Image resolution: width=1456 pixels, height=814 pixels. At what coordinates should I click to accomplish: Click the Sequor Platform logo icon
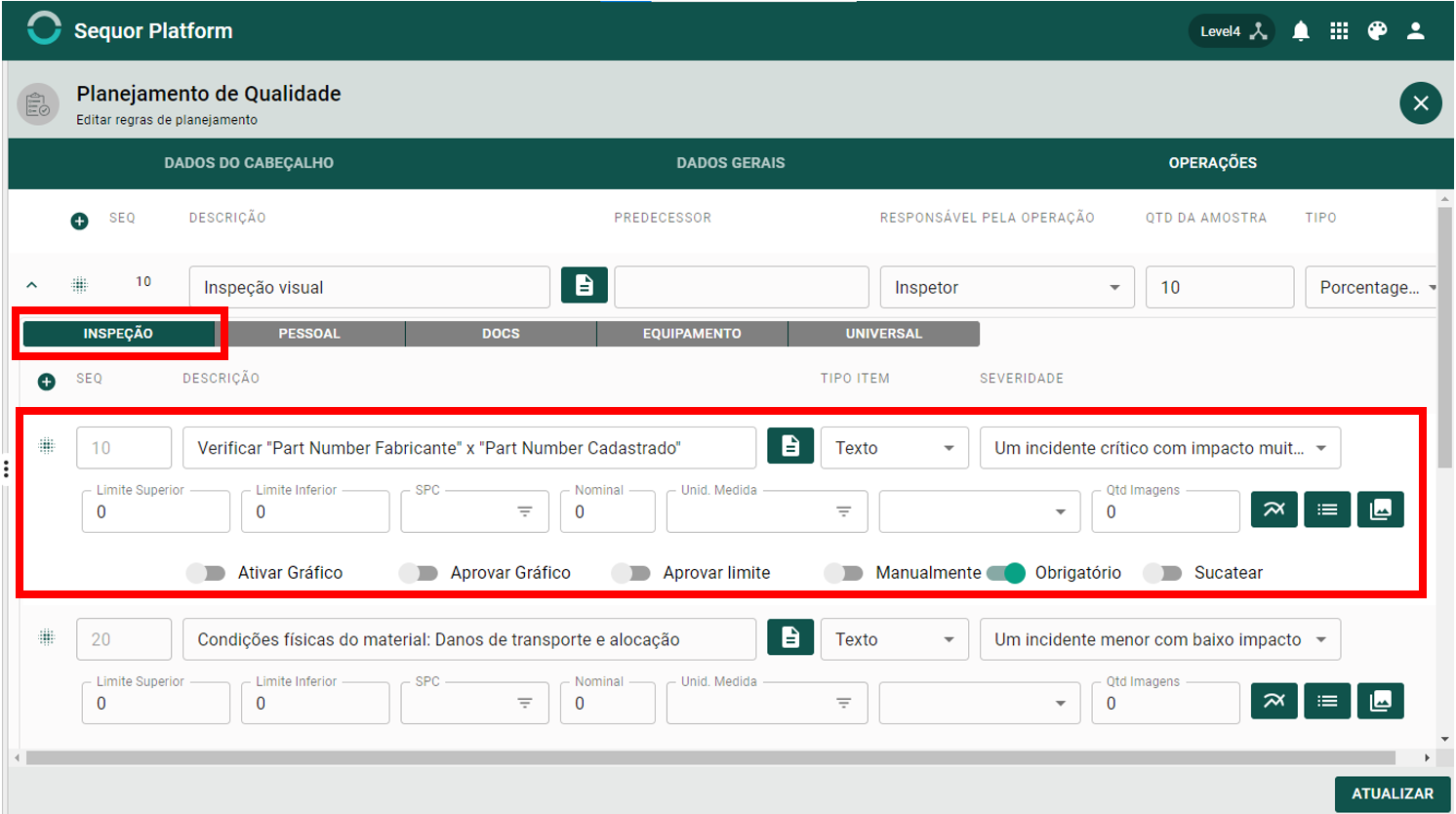coord(44,28)
